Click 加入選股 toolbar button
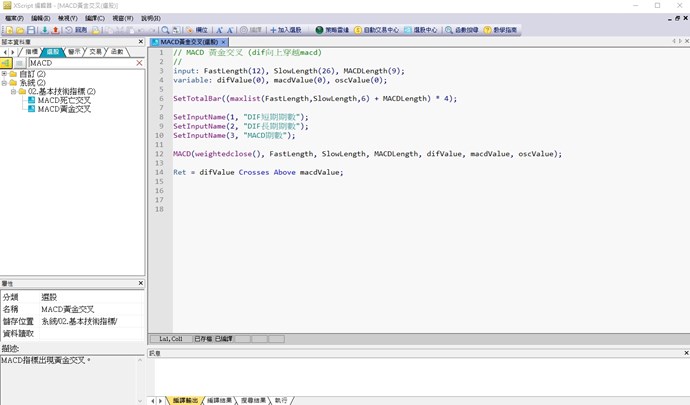Screen dimensions: 690x405 [x=285, y=30]
